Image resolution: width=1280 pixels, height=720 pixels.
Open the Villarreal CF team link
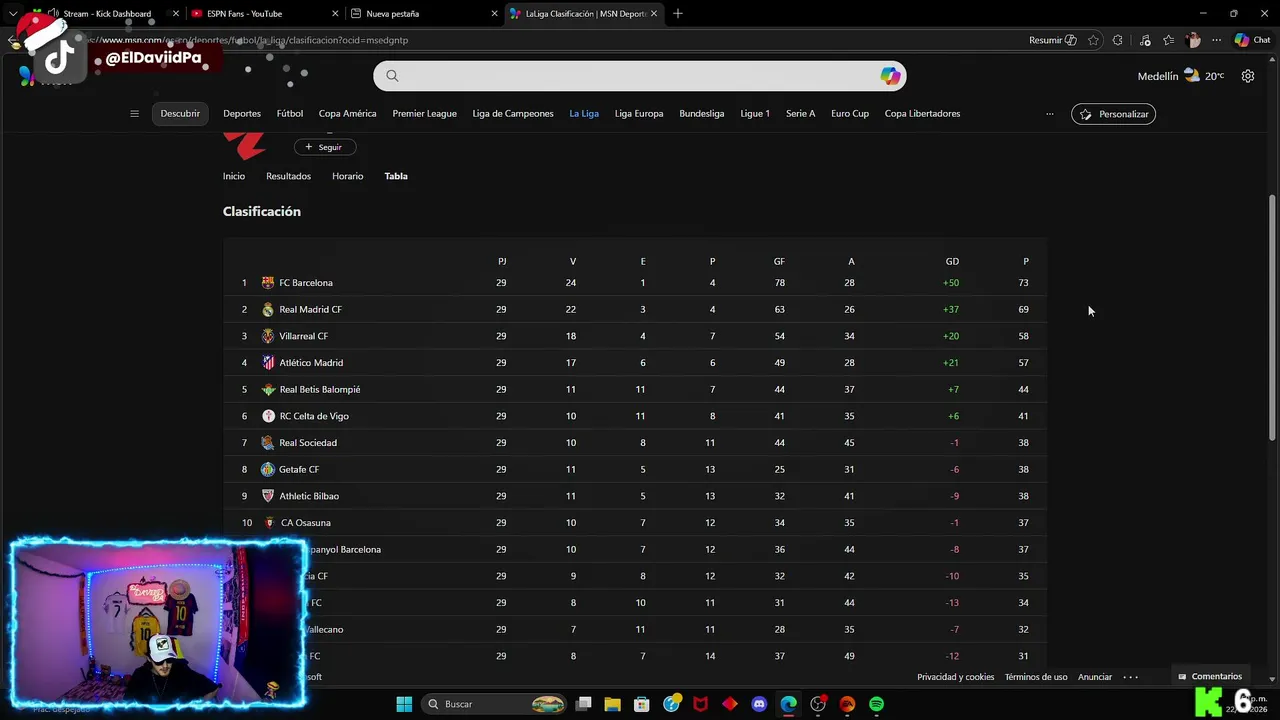303,336
